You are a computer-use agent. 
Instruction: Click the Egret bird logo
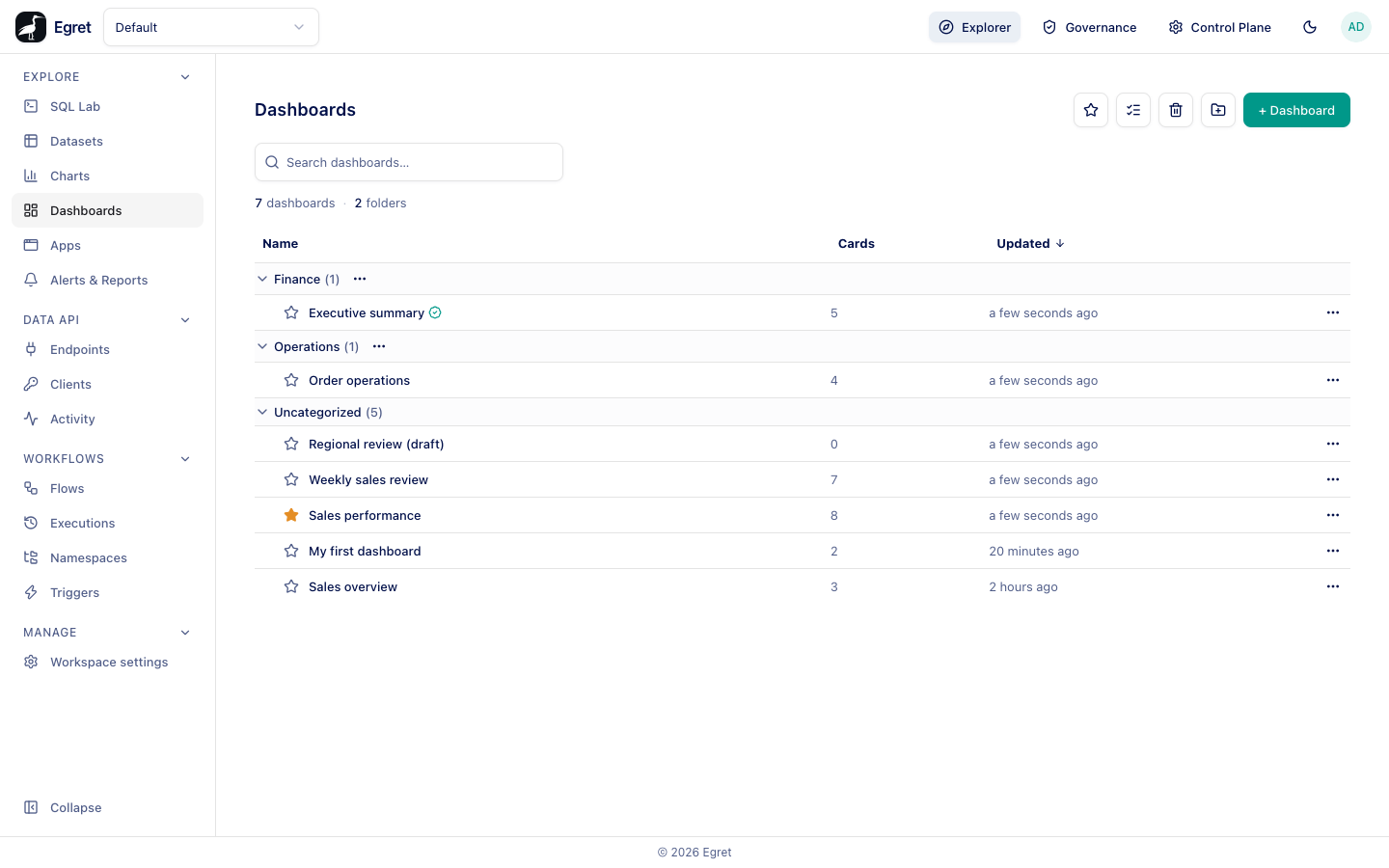[31, 27]
